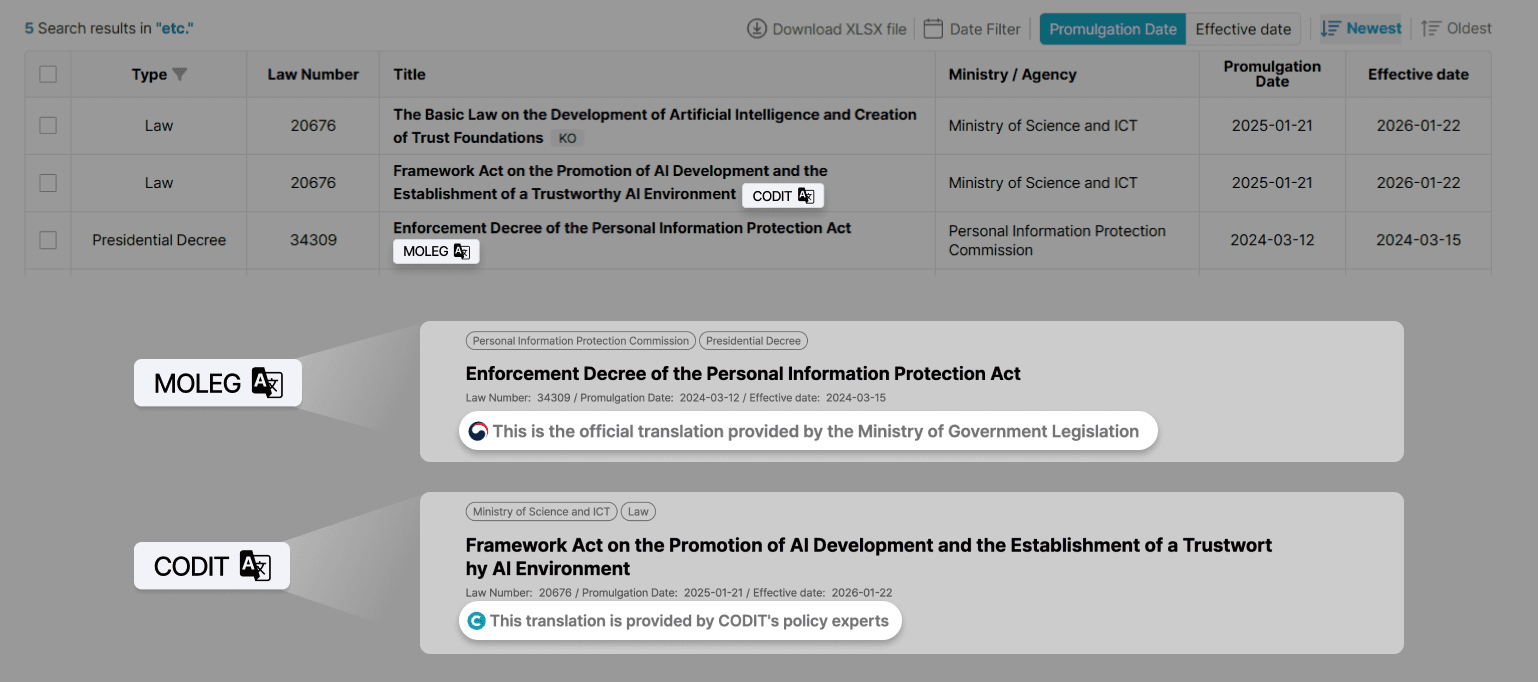Open the Date Filter calendar icon
Screen dimensions: 1538x682
click(x=933, y=29)
